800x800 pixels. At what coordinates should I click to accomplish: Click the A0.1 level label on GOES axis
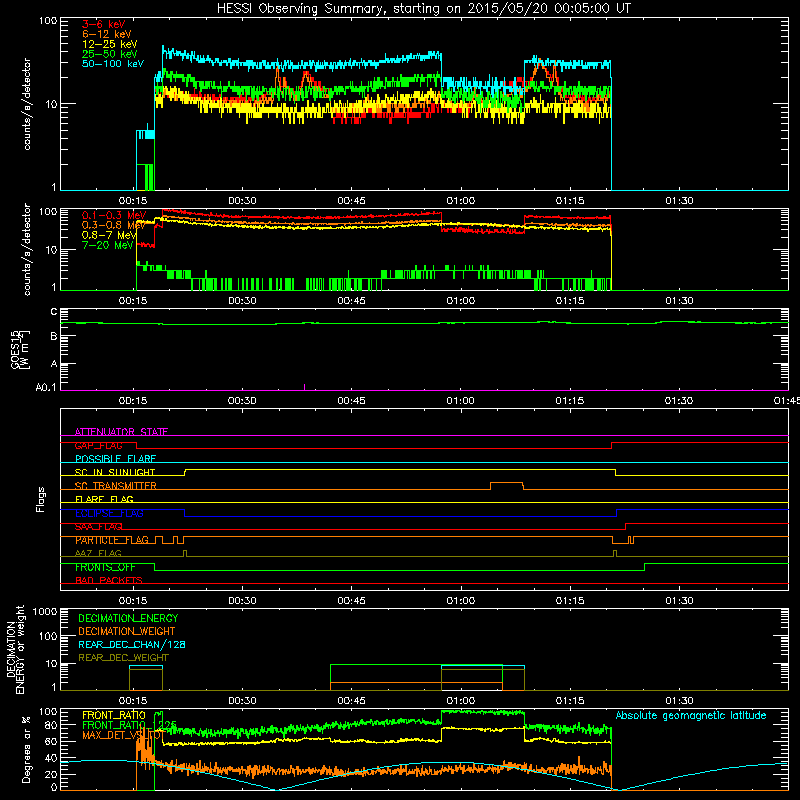(46, 387)
